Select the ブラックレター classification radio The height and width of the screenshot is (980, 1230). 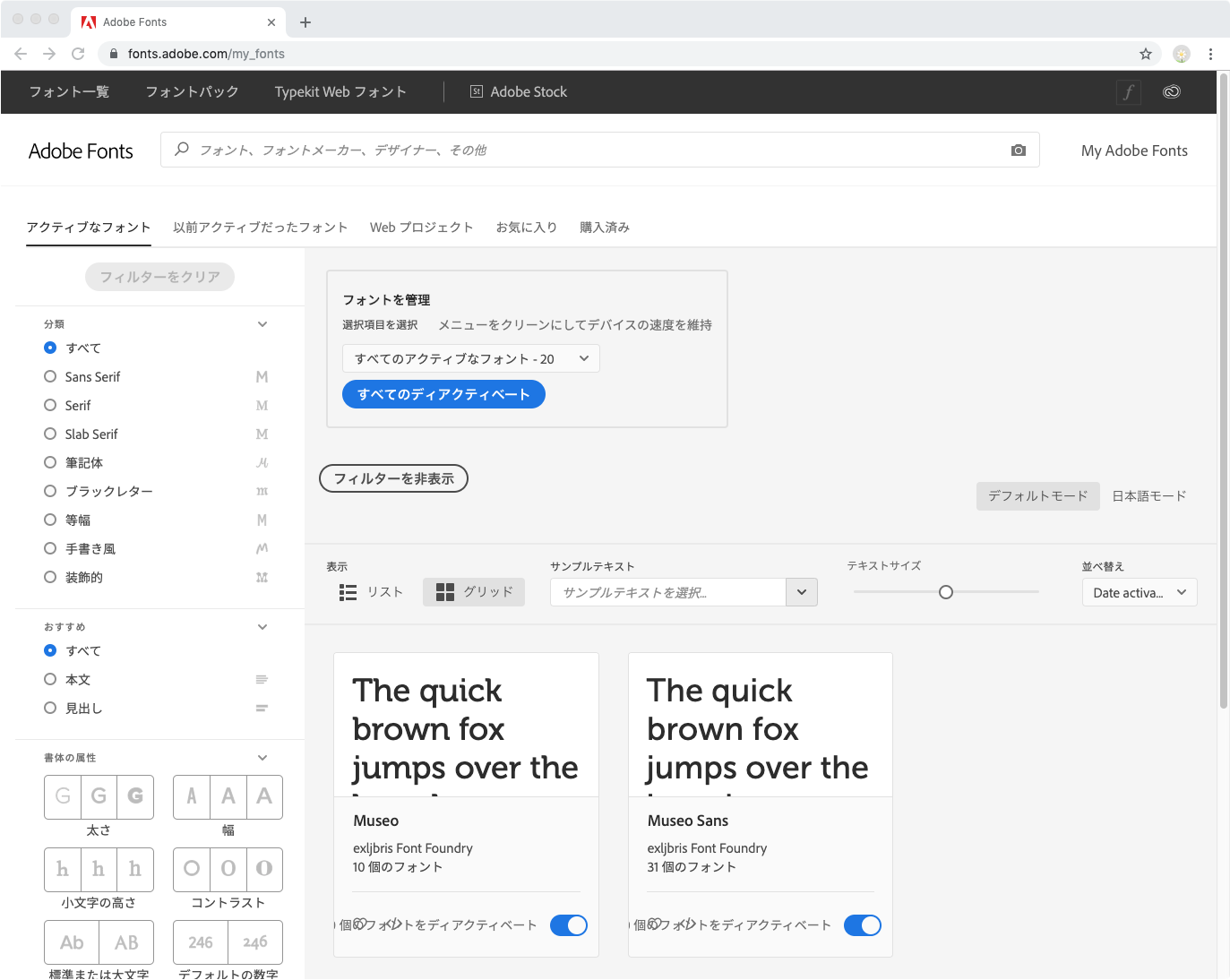[x=50, y=492]
